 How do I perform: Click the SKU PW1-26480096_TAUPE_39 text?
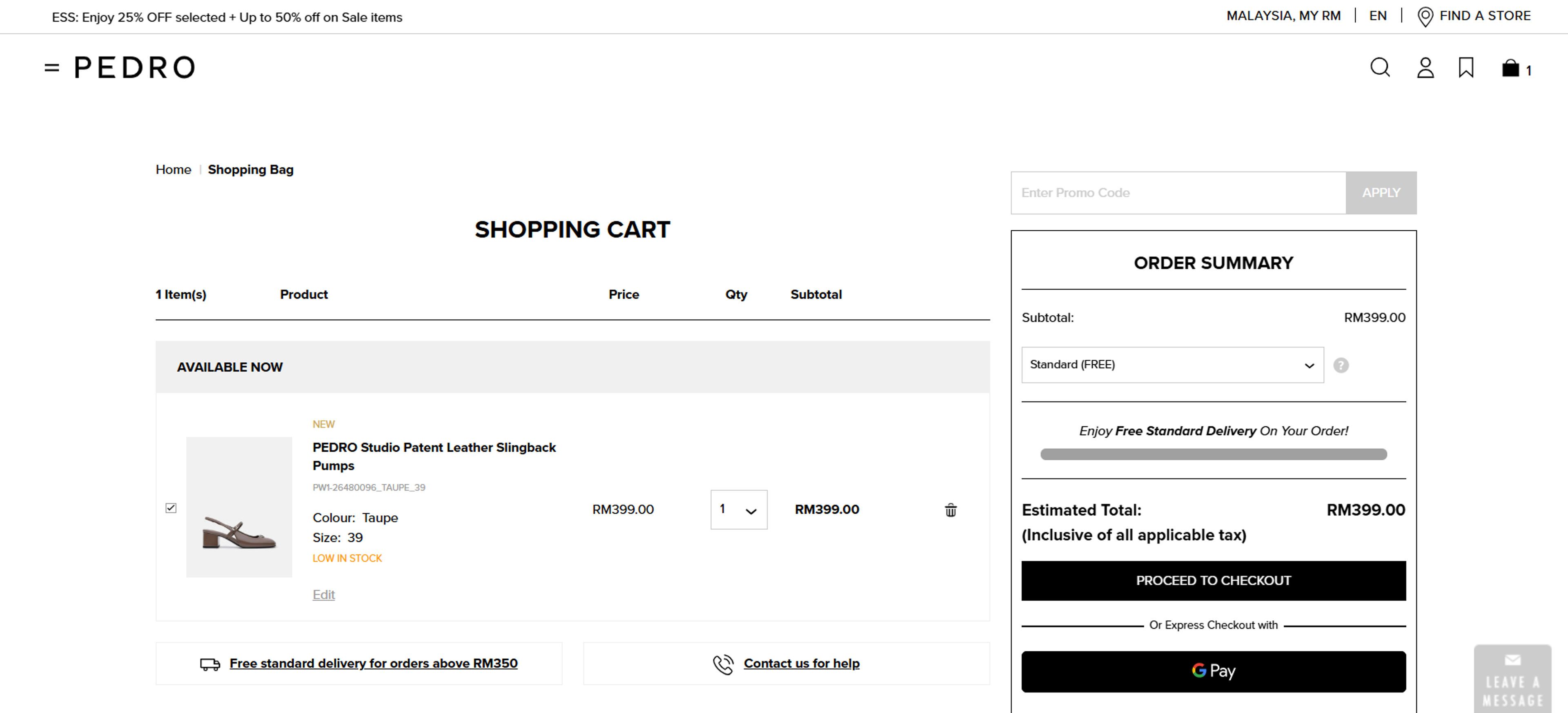[x=369, y=487]
